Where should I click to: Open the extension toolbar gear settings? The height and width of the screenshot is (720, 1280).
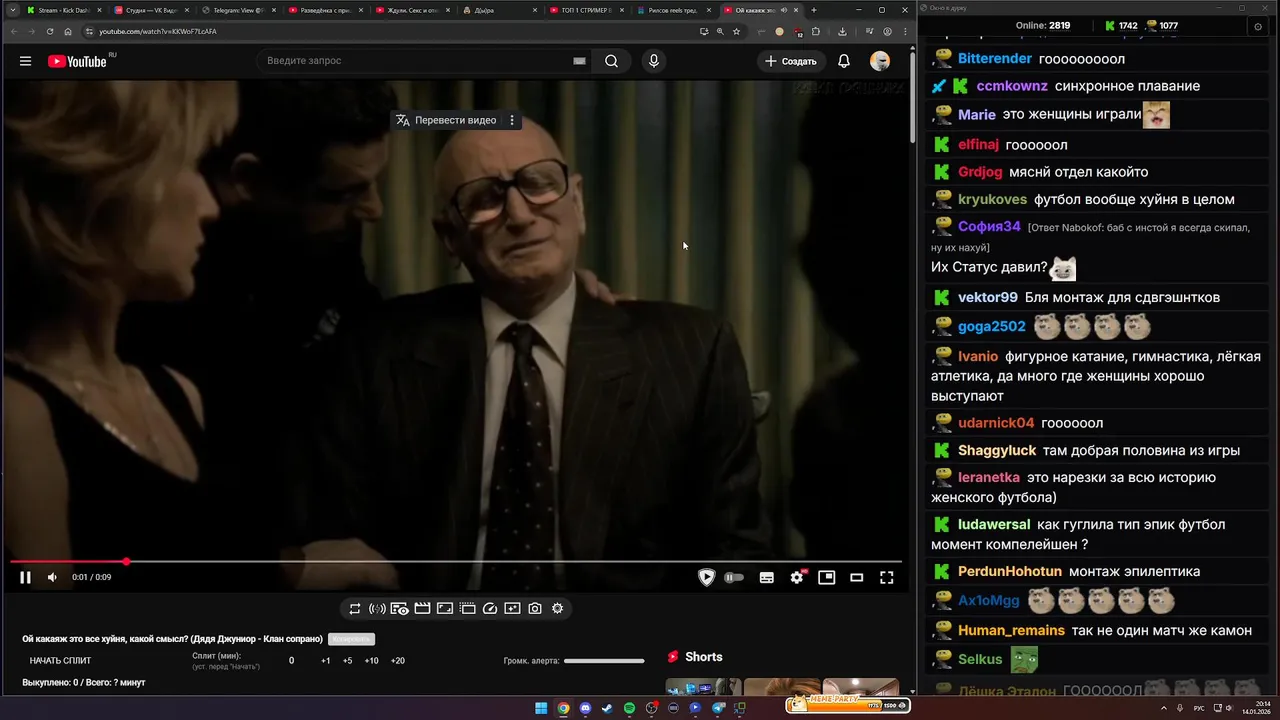point(558,608)
